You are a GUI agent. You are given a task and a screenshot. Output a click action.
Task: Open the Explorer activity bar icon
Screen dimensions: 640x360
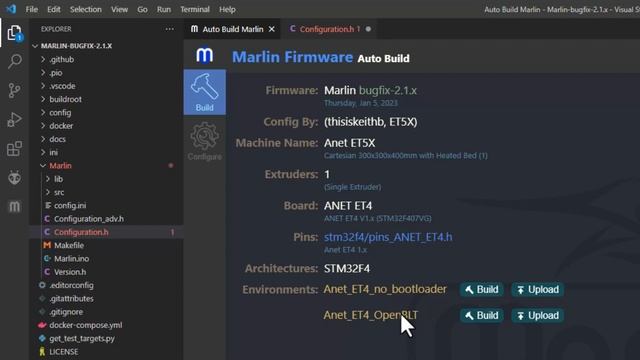coord(15,33)
